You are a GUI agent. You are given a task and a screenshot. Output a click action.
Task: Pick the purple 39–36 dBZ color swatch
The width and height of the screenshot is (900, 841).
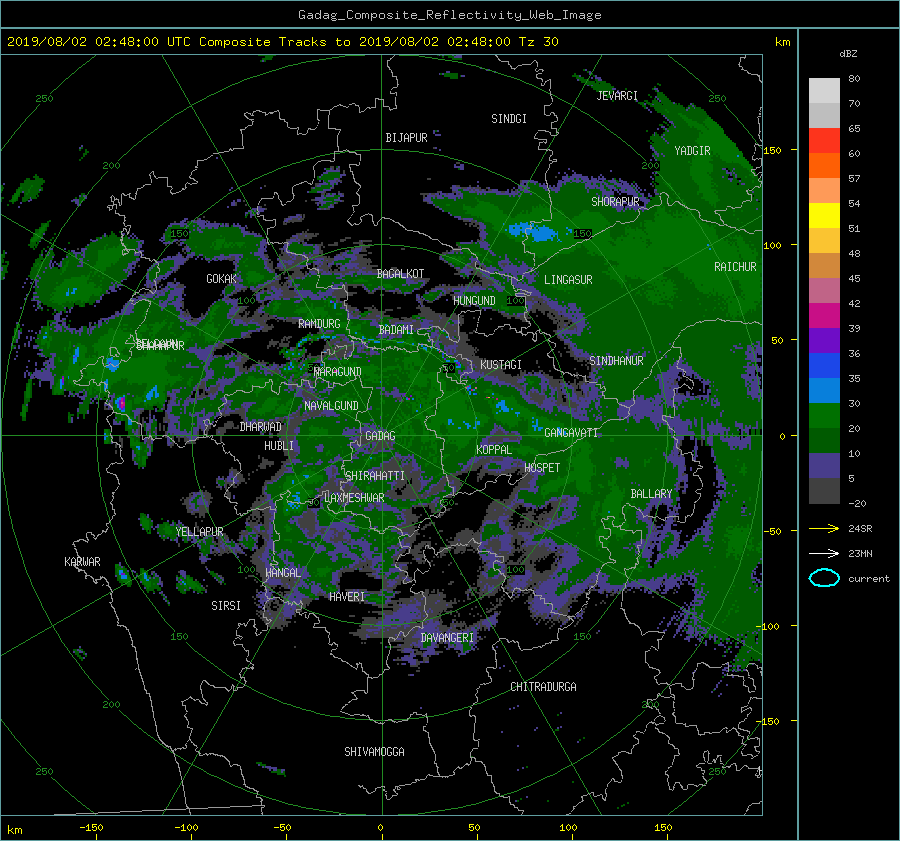824,340
